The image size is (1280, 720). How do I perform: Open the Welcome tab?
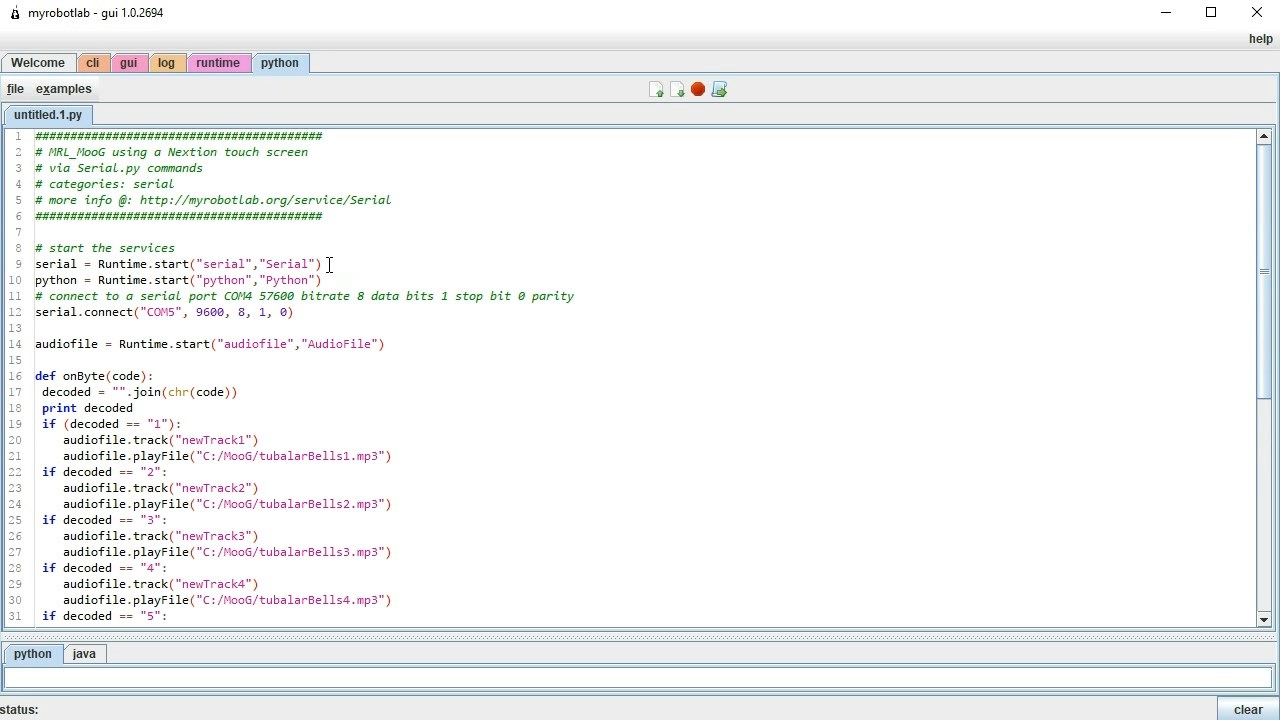(x=38, y=63)
